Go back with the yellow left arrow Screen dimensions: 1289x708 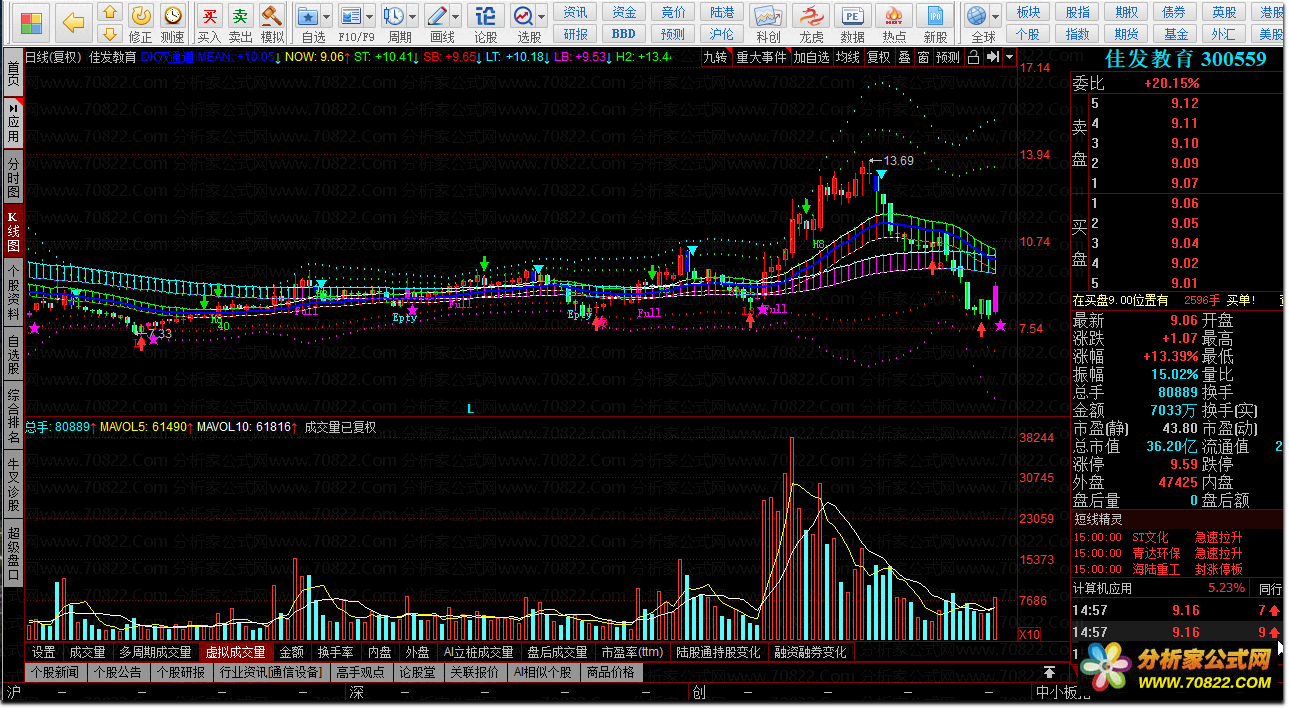(74, 21)
